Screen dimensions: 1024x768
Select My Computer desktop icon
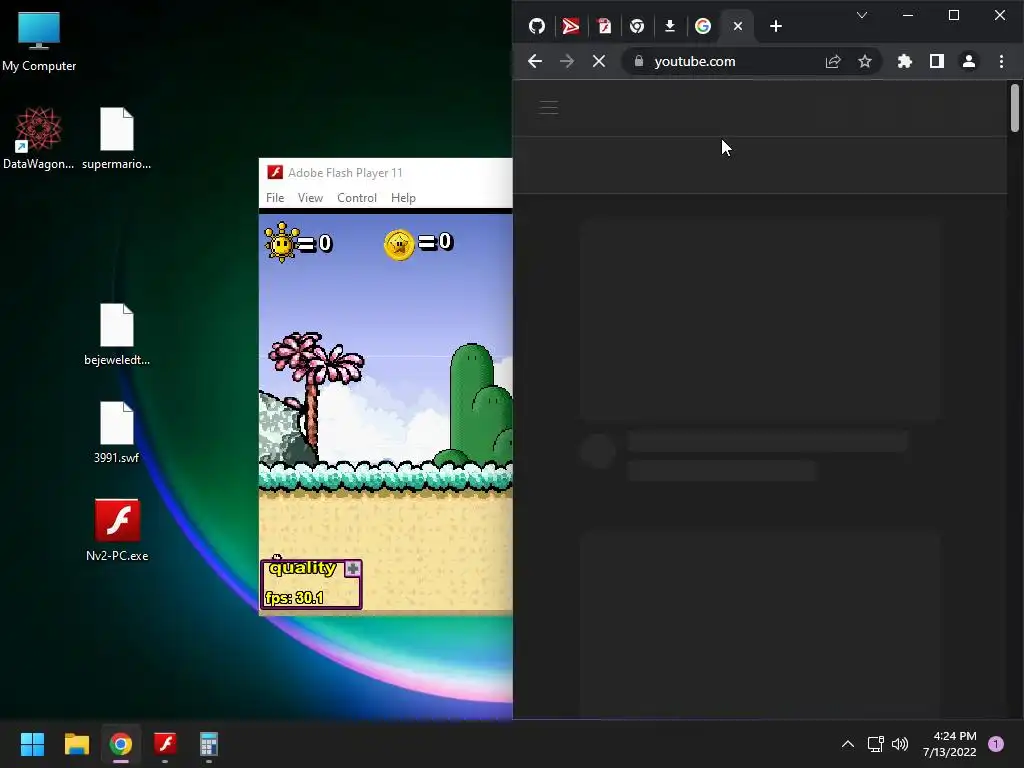(39, 42)
